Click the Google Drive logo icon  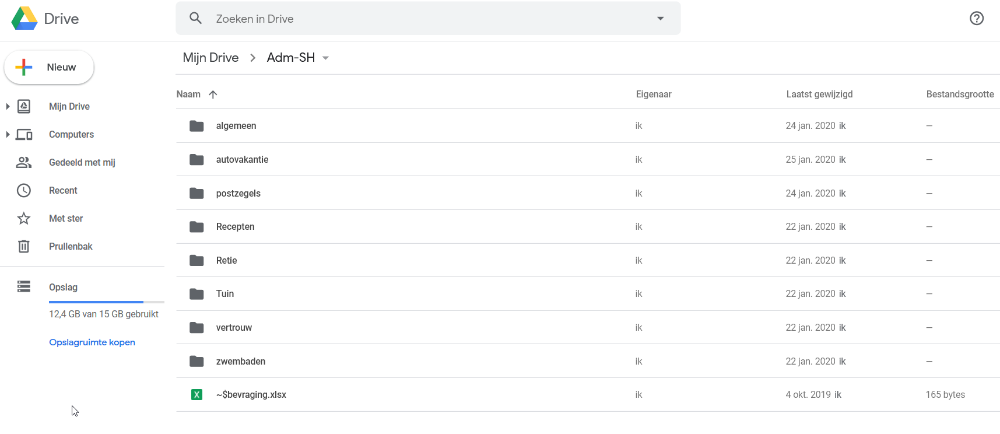[x=25, y=19]
